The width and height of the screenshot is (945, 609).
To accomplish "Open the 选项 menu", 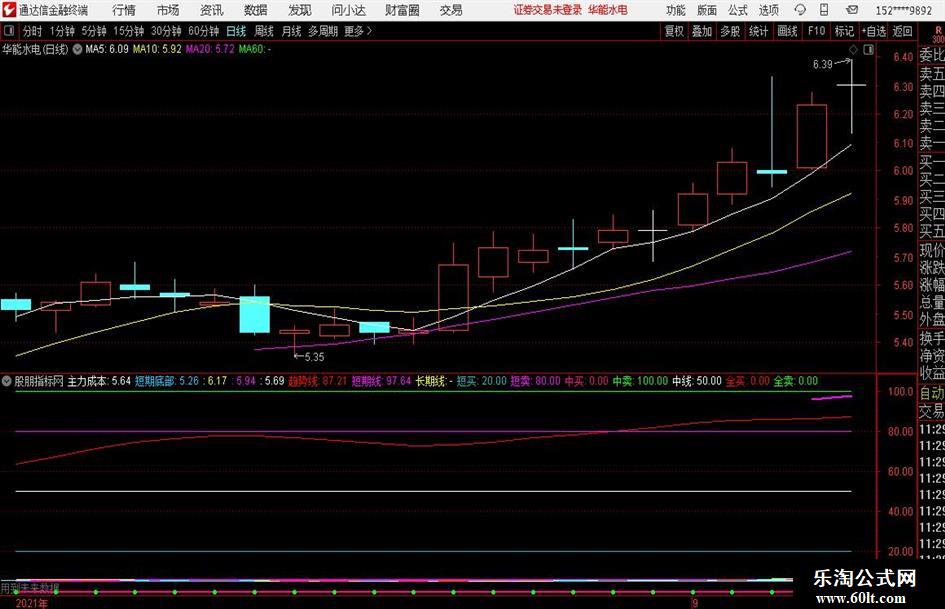I will (768, 10).
